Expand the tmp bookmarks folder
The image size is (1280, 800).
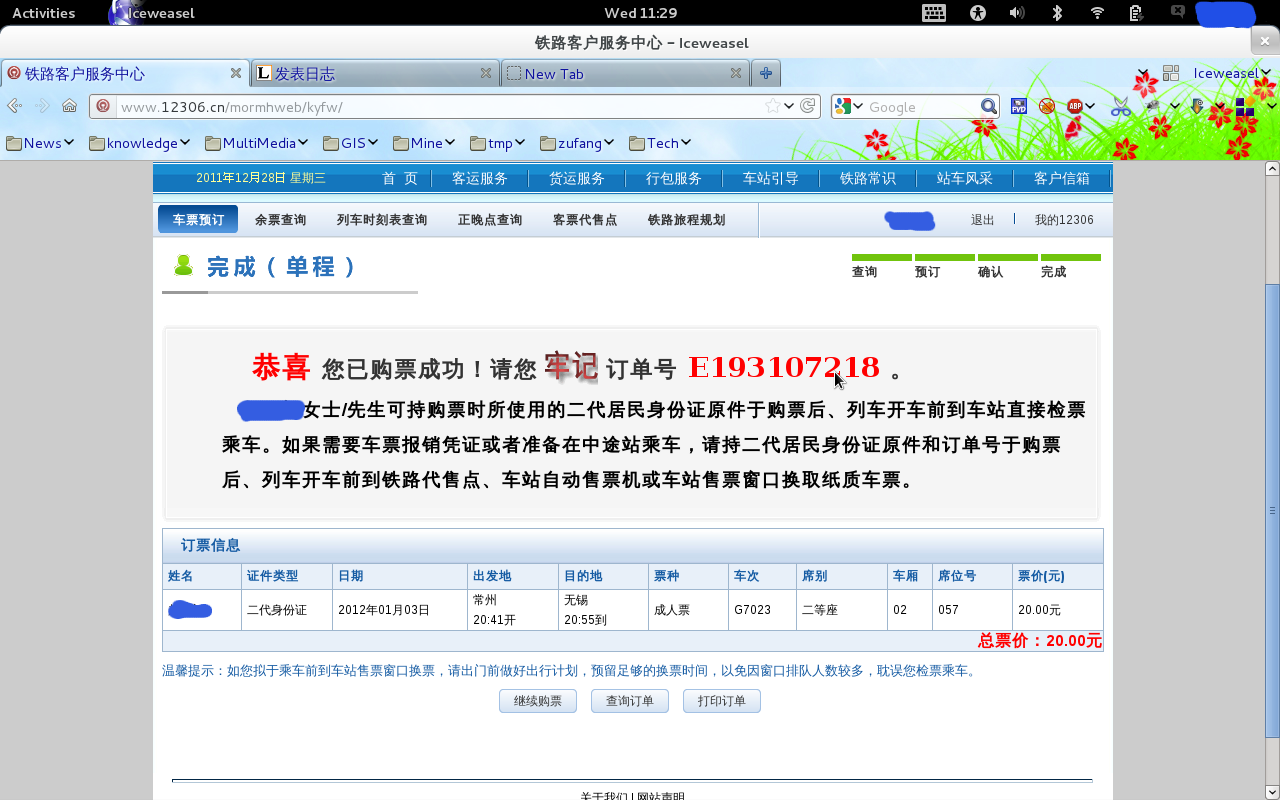click(x=497, y=143)
